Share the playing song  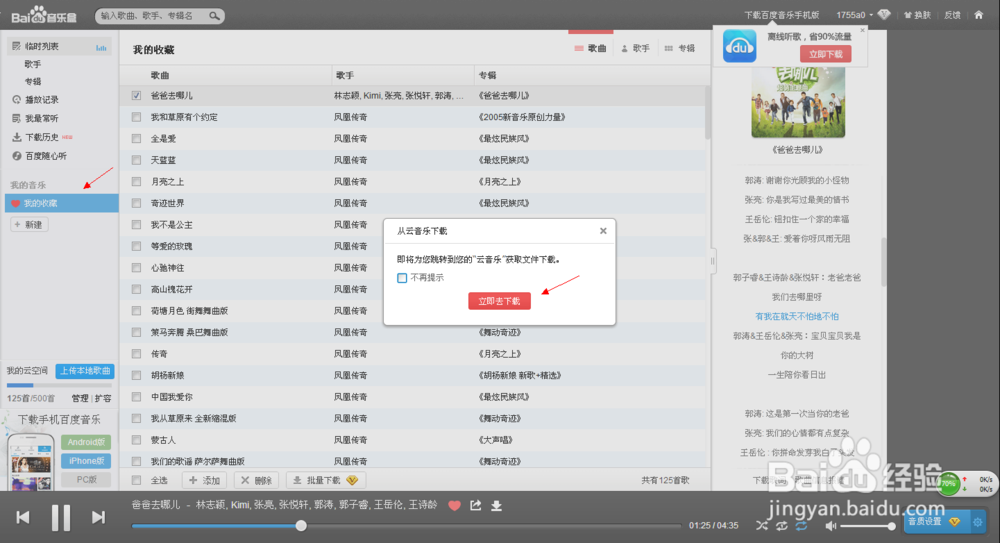476,505
